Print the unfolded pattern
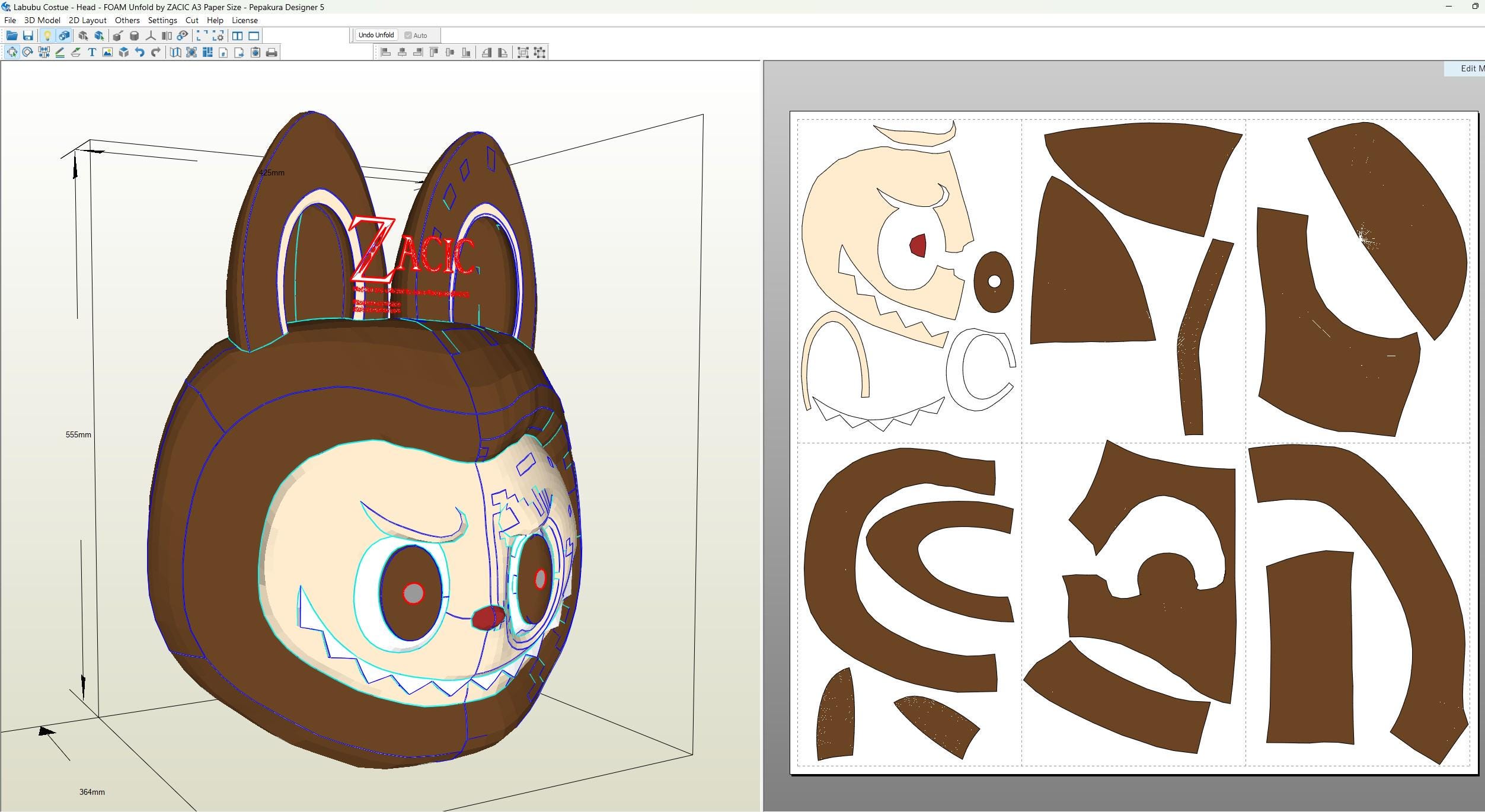Image resolution: width=1485 pixels, height=812 pixels. 271,52
